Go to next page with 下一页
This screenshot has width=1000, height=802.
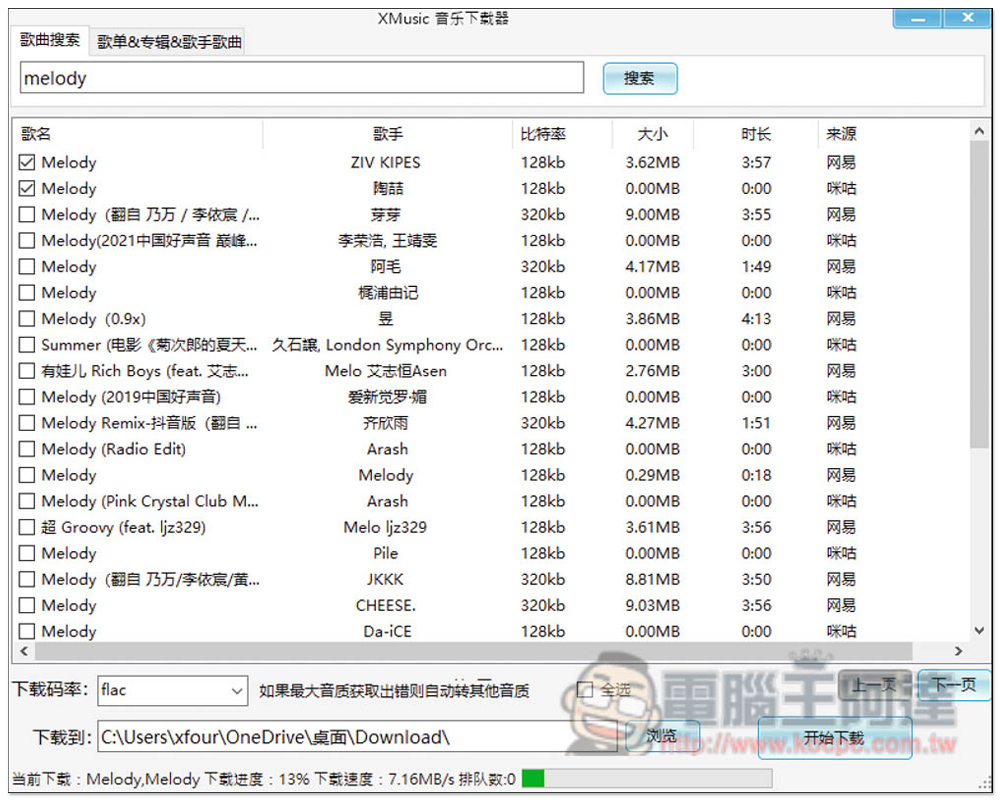click(x=953, y=685)
